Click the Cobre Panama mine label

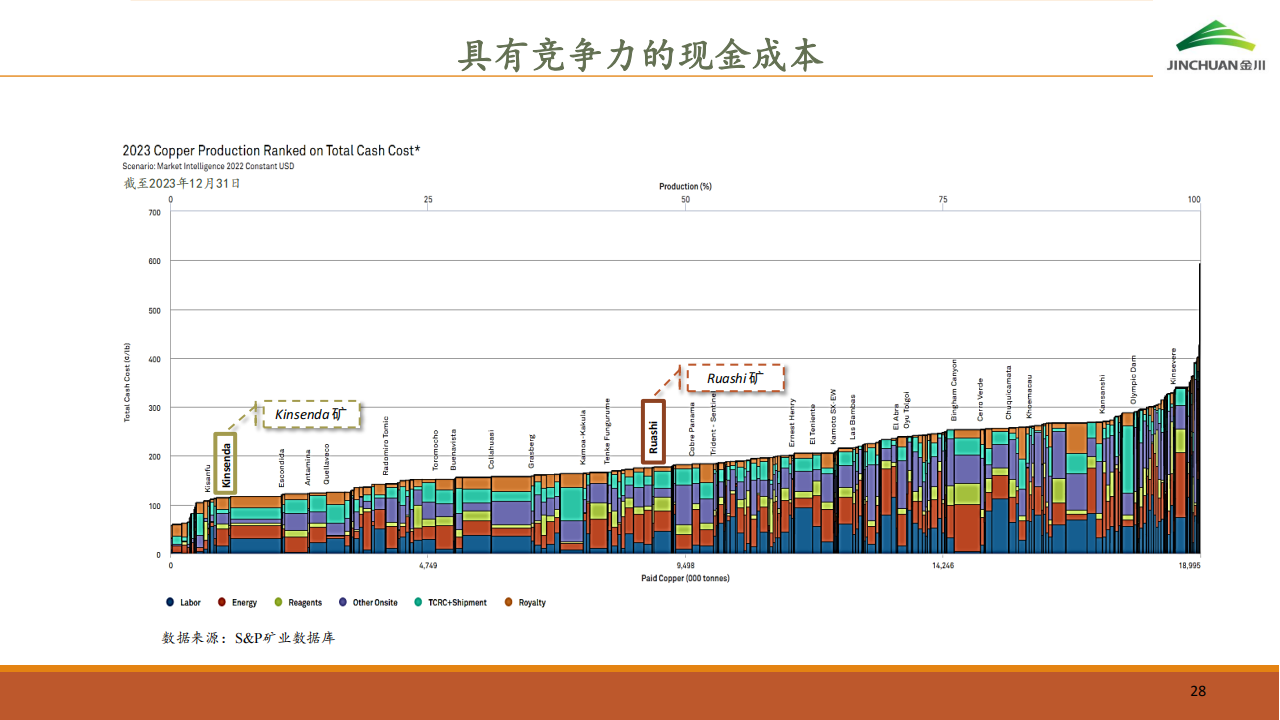692,429
